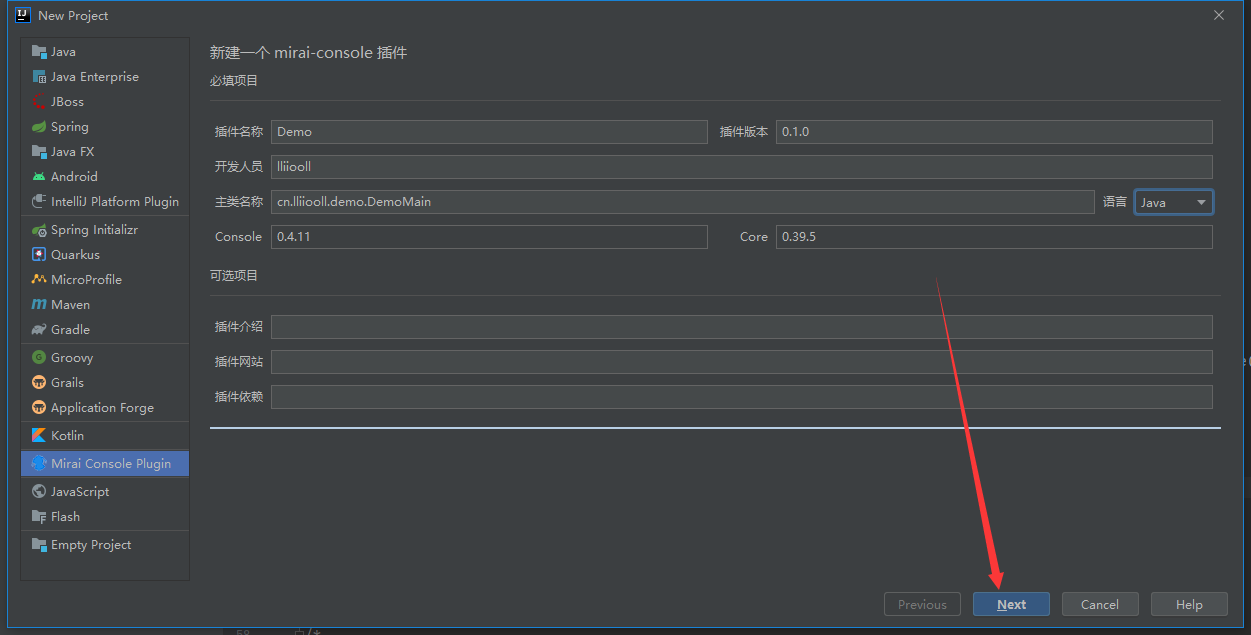The height and width of the screenshot is (635, 1251).
Task: Click the Java Enterprise icon
Action: [39, 77]
